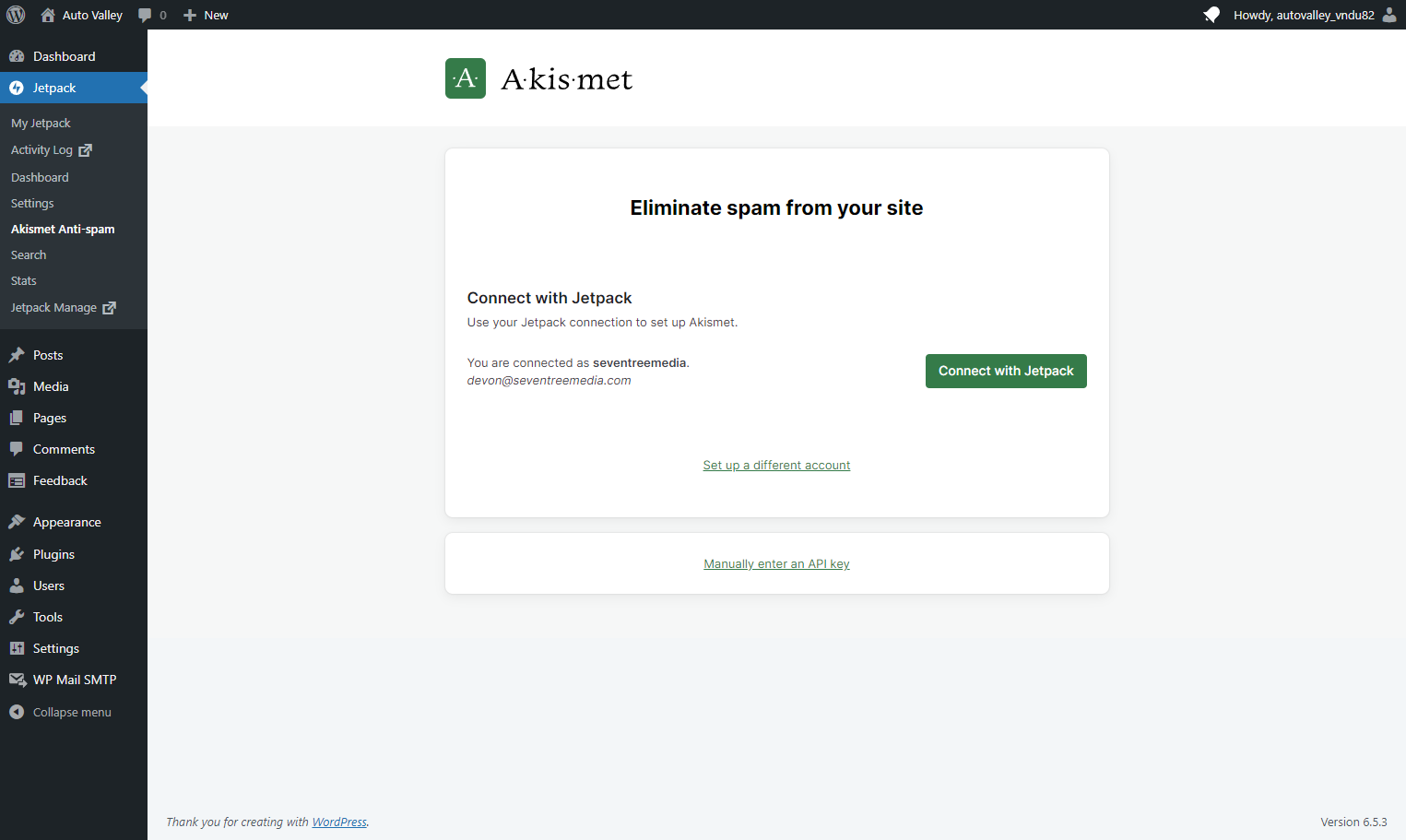Click the Auto Valley site name
The height and width of the screenshot is (840, 1406).
point(92,15)
